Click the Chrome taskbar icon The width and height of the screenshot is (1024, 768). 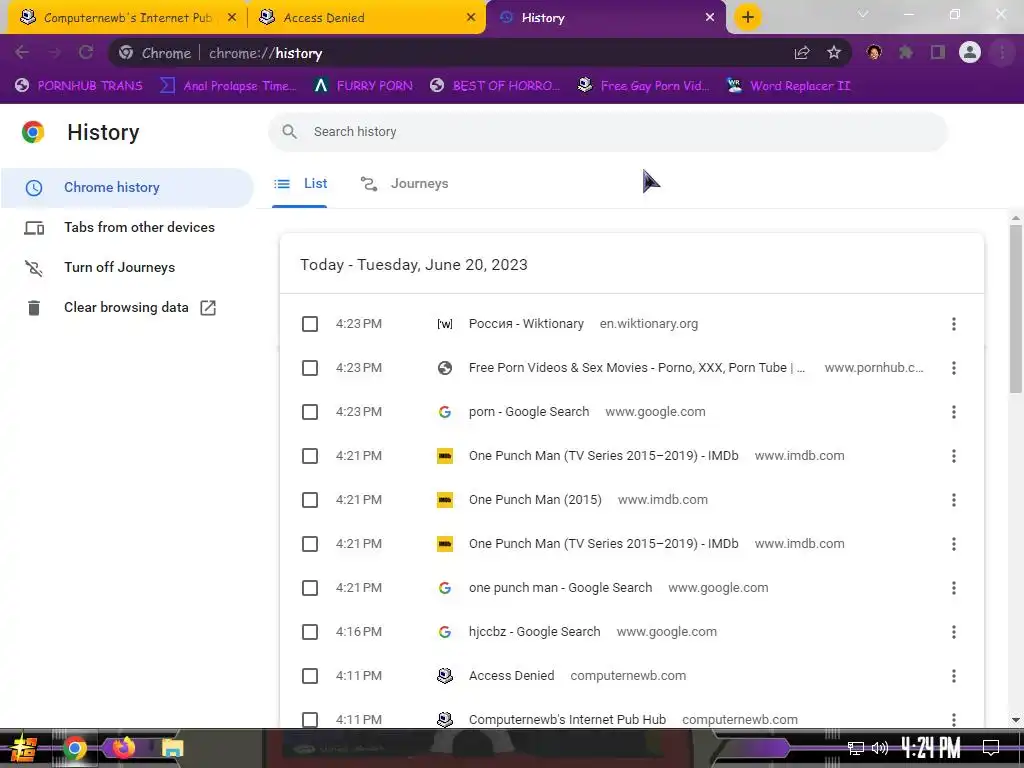click(74, 748)
